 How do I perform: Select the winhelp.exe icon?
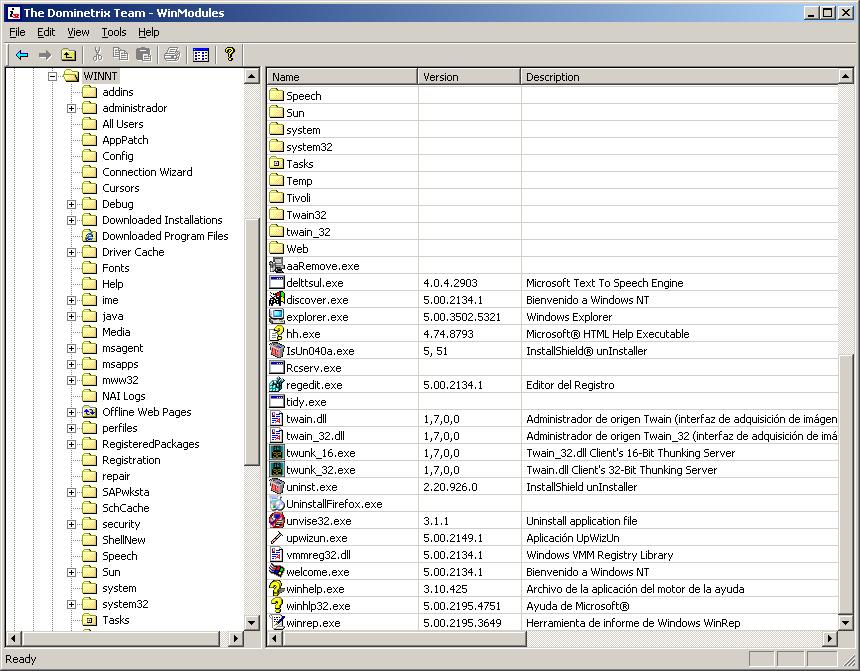(x=276, y=589)
